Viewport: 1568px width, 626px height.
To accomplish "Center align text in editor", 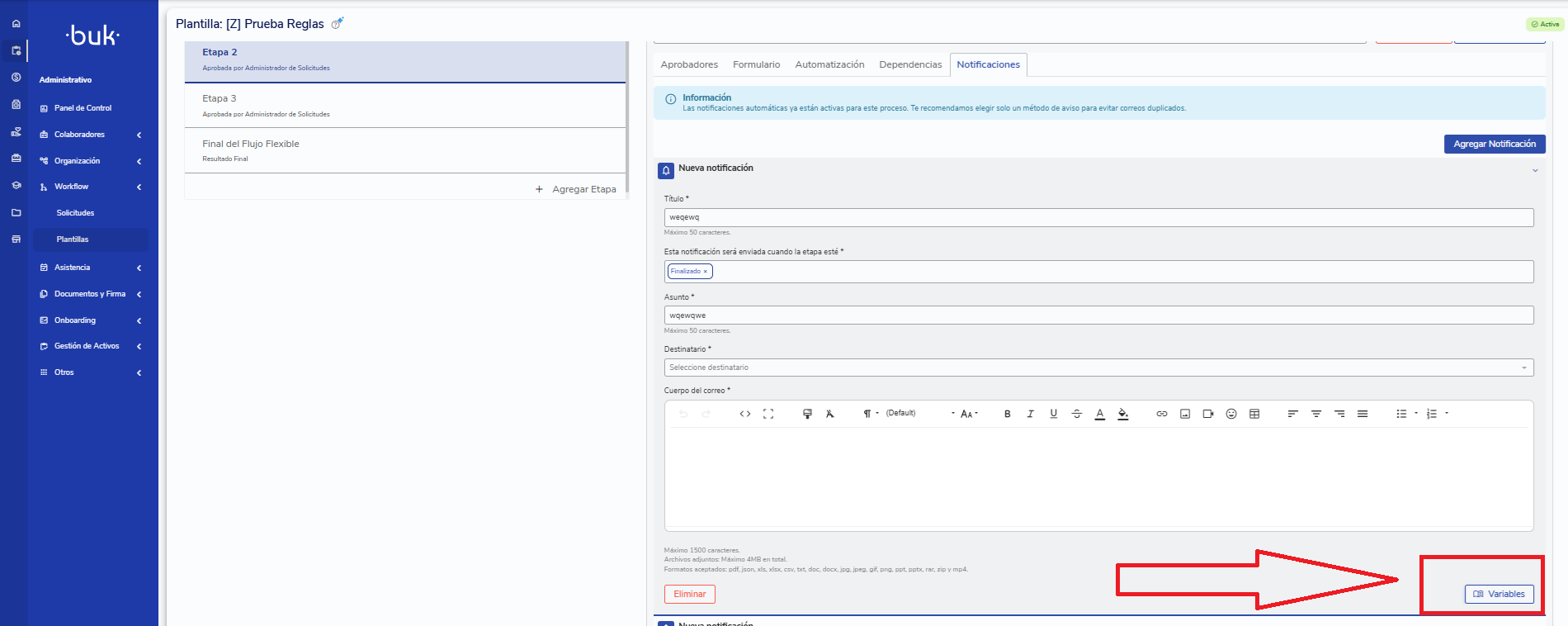I will click(1316, 414).
